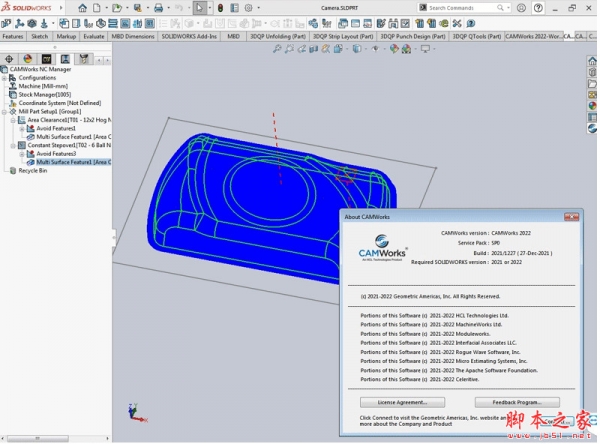
Task: Select Multi Surface Feature1 under Avoid Features1
Action: click(73, 137)
